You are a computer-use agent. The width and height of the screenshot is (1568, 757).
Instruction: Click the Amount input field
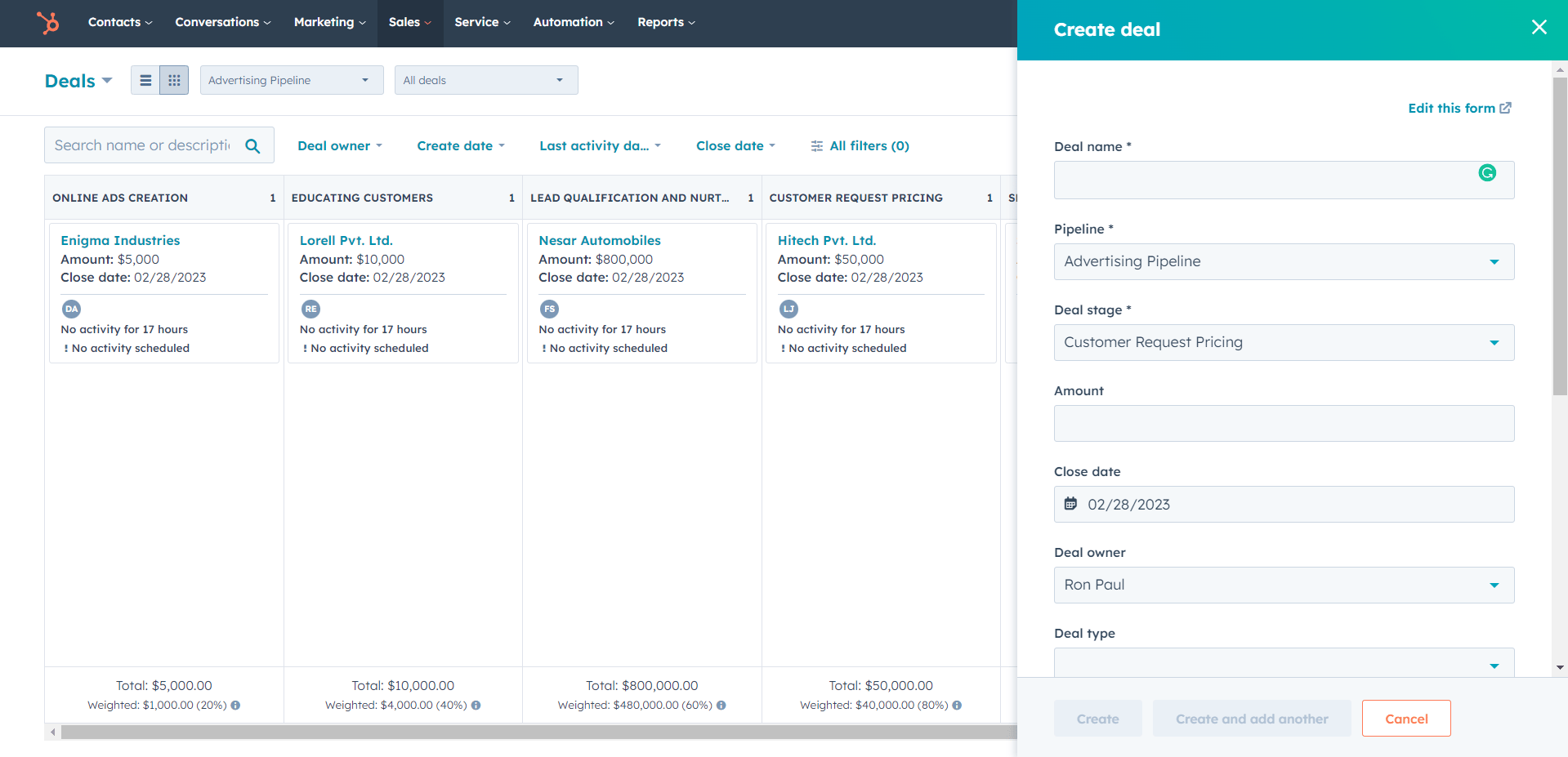coord(1284,423)
